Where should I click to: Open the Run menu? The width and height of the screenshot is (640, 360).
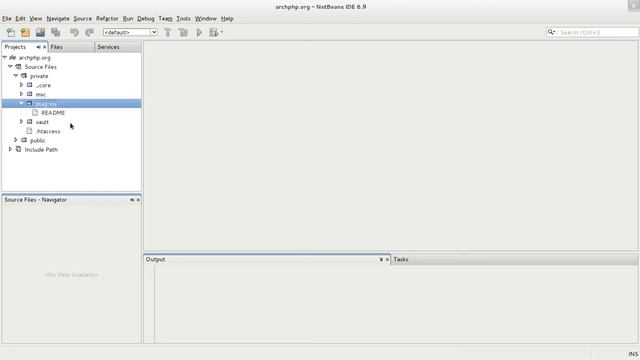[128, 18]
